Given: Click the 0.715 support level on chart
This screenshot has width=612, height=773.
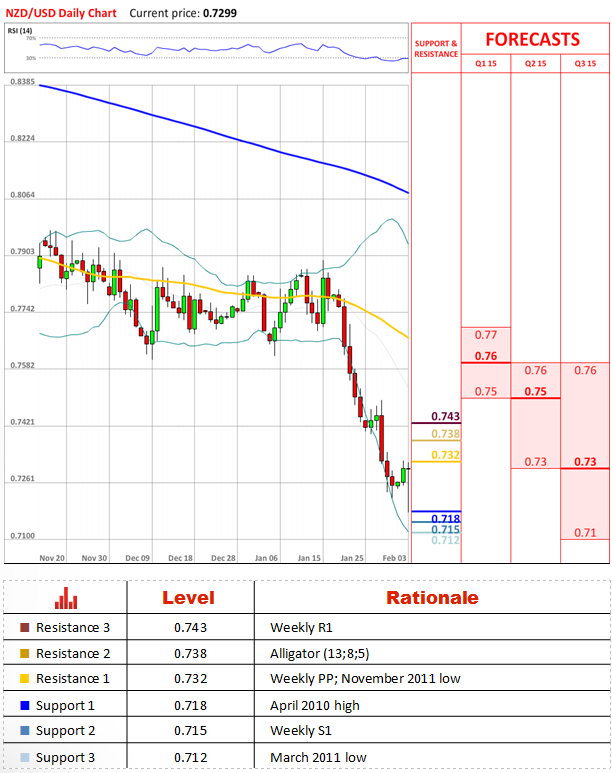Looking at the screenshot, I should coord(445,529).
